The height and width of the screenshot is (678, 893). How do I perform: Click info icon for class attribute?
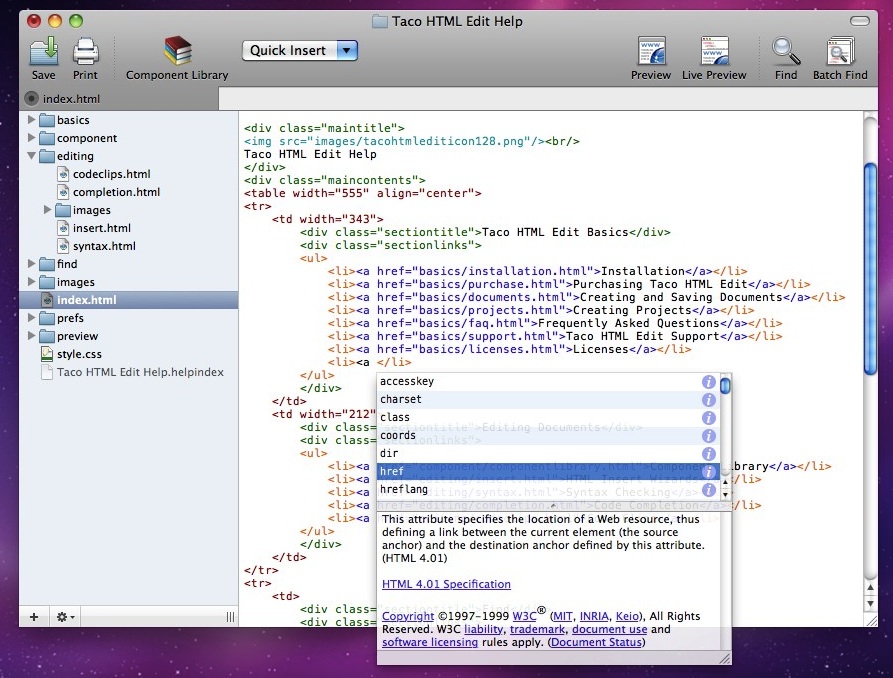(x=708, y=418)
